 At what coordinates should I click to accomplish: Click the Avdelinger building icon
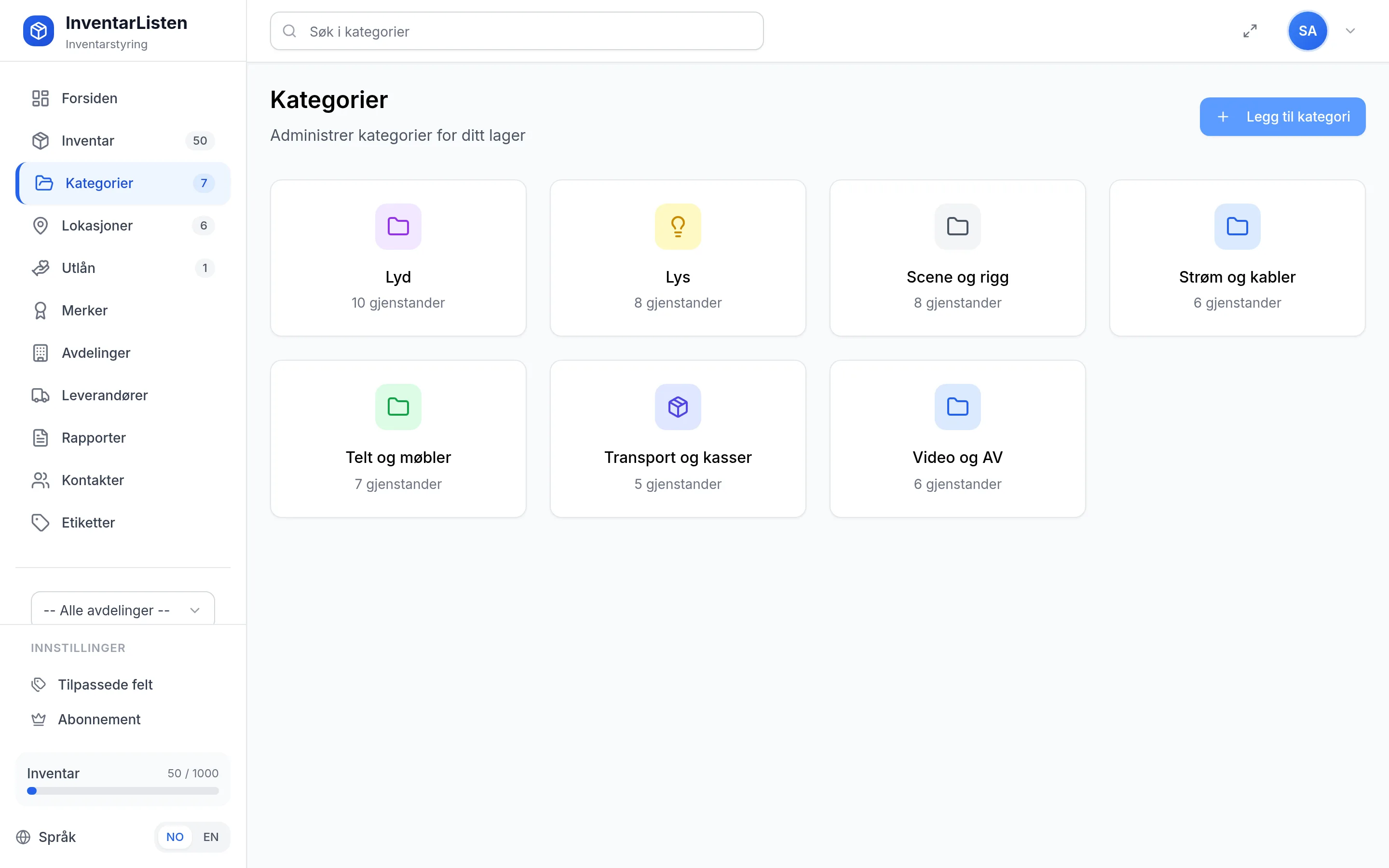40,353
